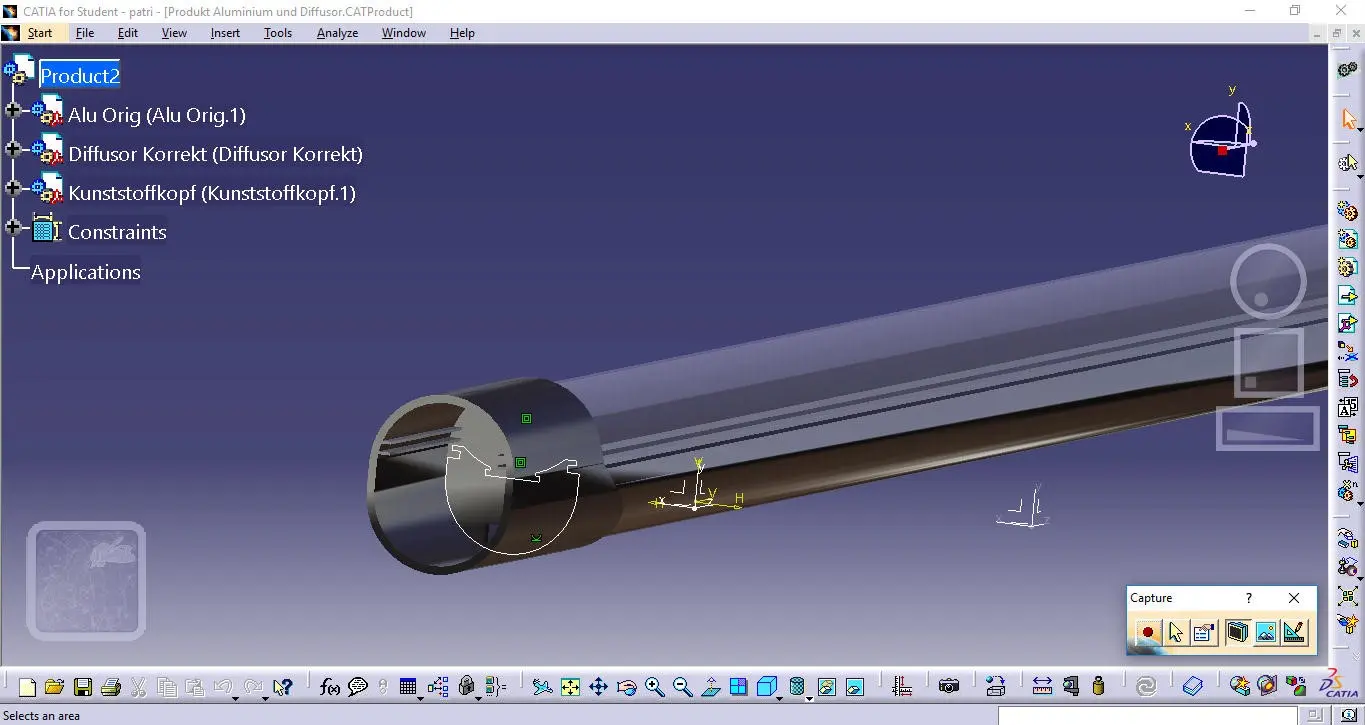Image resolution: width=1365 pixels, height=725 pixels.
Task: Open dropdown arrow beside the Isometric View icon
Action: click(x=780, y=698)
